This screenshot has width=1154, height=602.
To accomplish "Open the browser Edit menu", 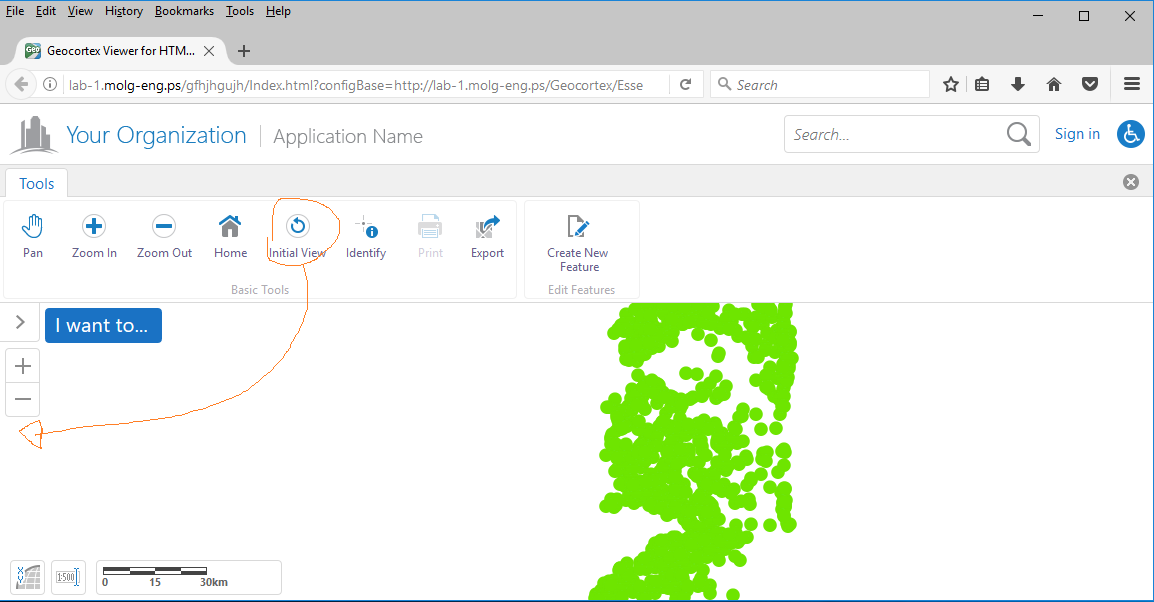I will (x=46, y=11).
